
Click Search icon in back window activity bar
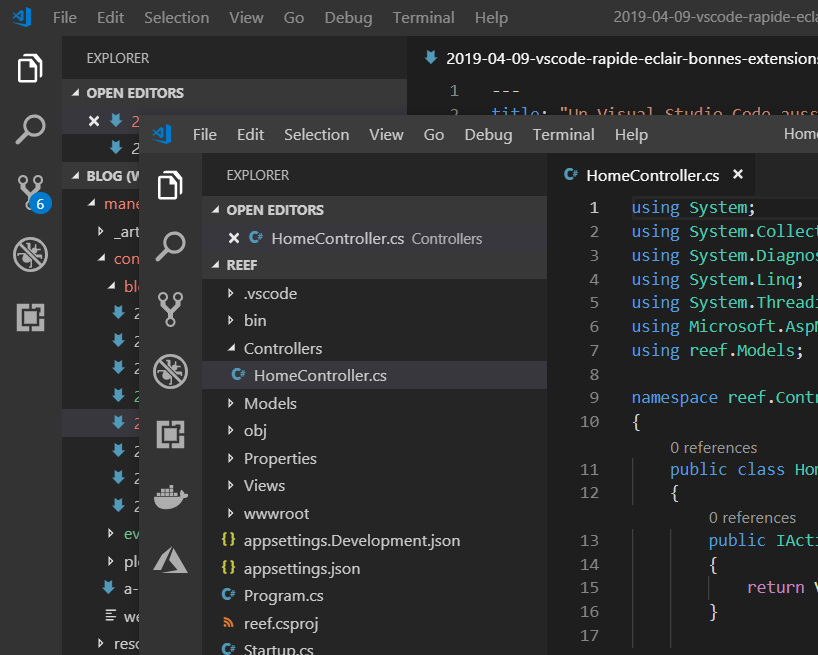point(30,129)
